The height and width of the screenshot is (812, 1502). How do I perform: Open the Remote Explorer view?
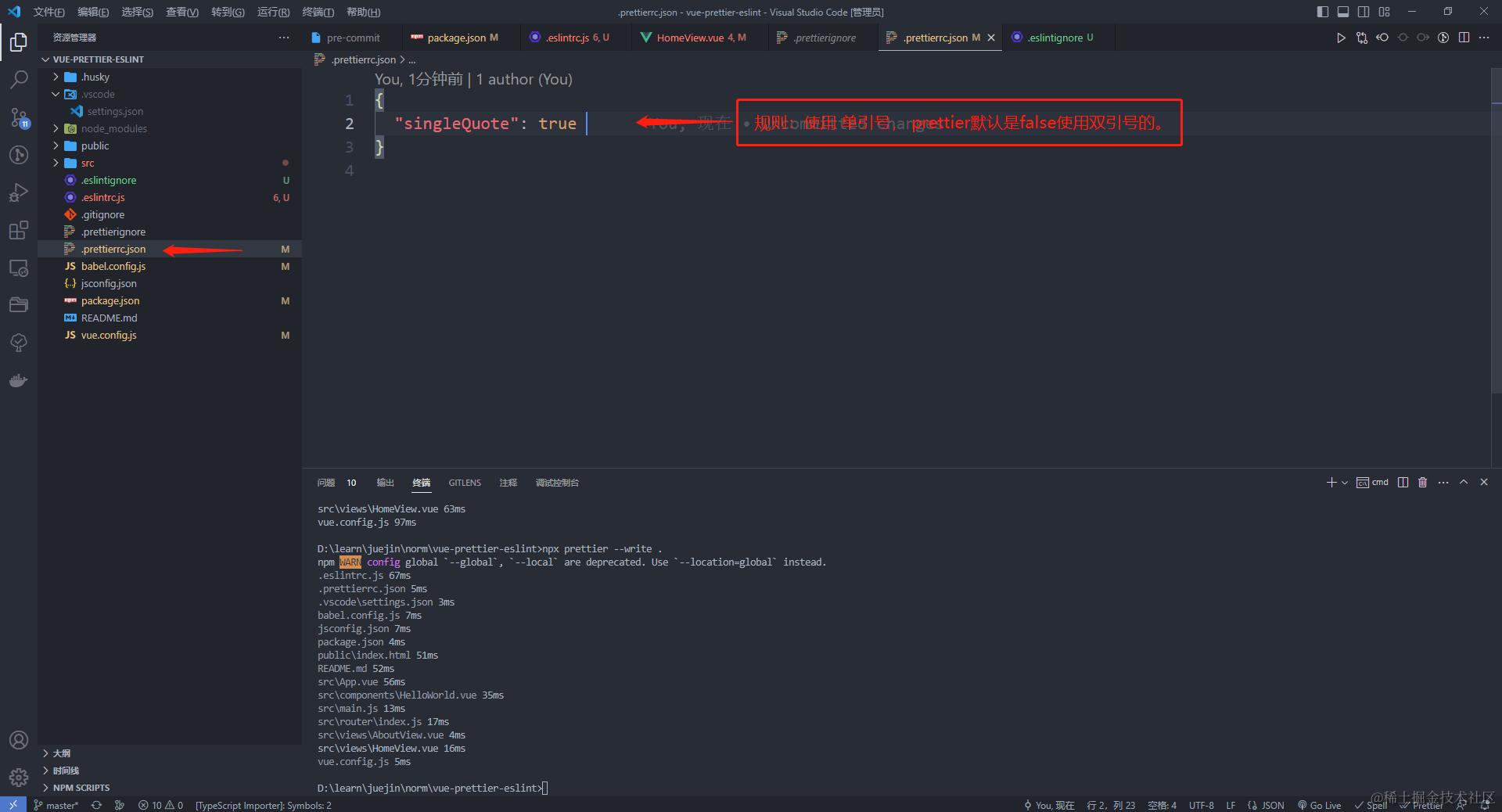coord(19,268)
